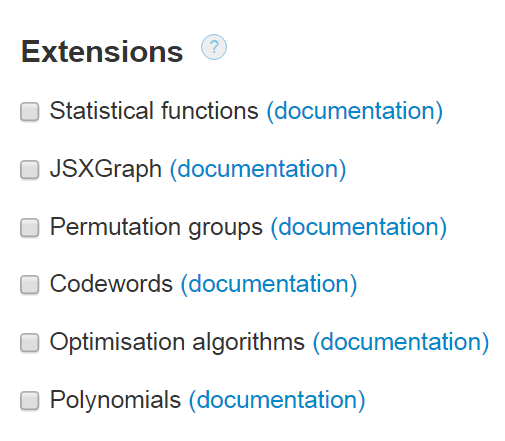
Task: Check the Permutation groups checkbox
Action: (30, 228)
